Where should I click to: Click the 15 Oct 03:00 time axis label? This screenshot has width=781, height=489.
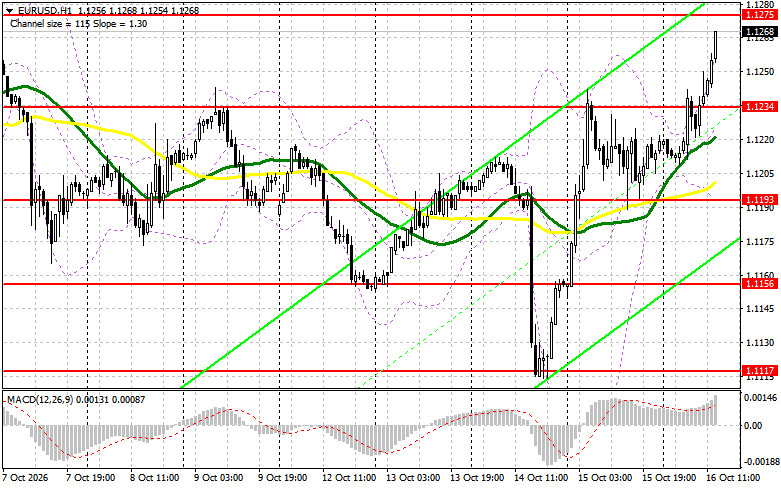point(605,478)
